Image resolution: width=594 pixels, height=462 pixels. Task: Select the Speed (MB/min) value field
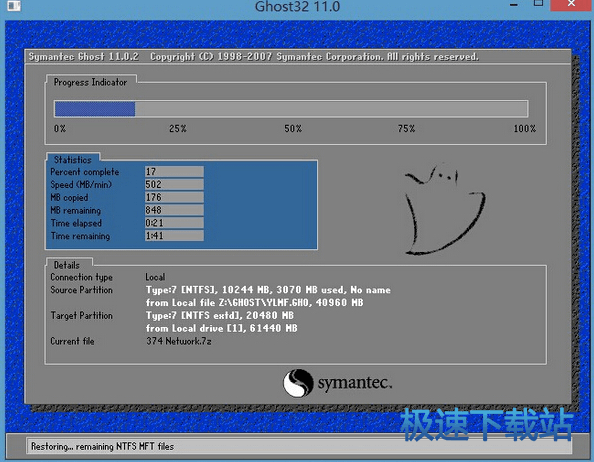tap(174, 184)
